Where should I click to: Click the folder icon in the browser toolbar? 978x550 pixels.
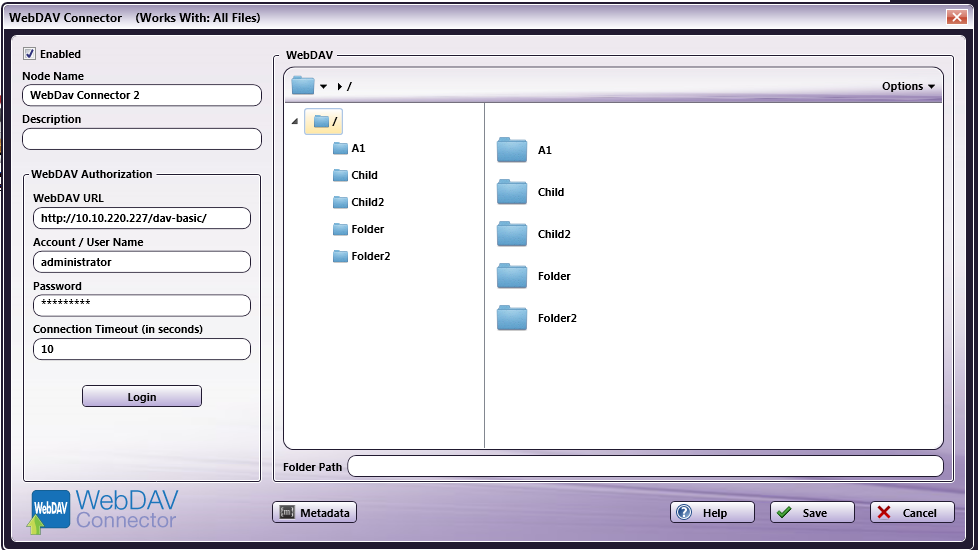point(303,85)
